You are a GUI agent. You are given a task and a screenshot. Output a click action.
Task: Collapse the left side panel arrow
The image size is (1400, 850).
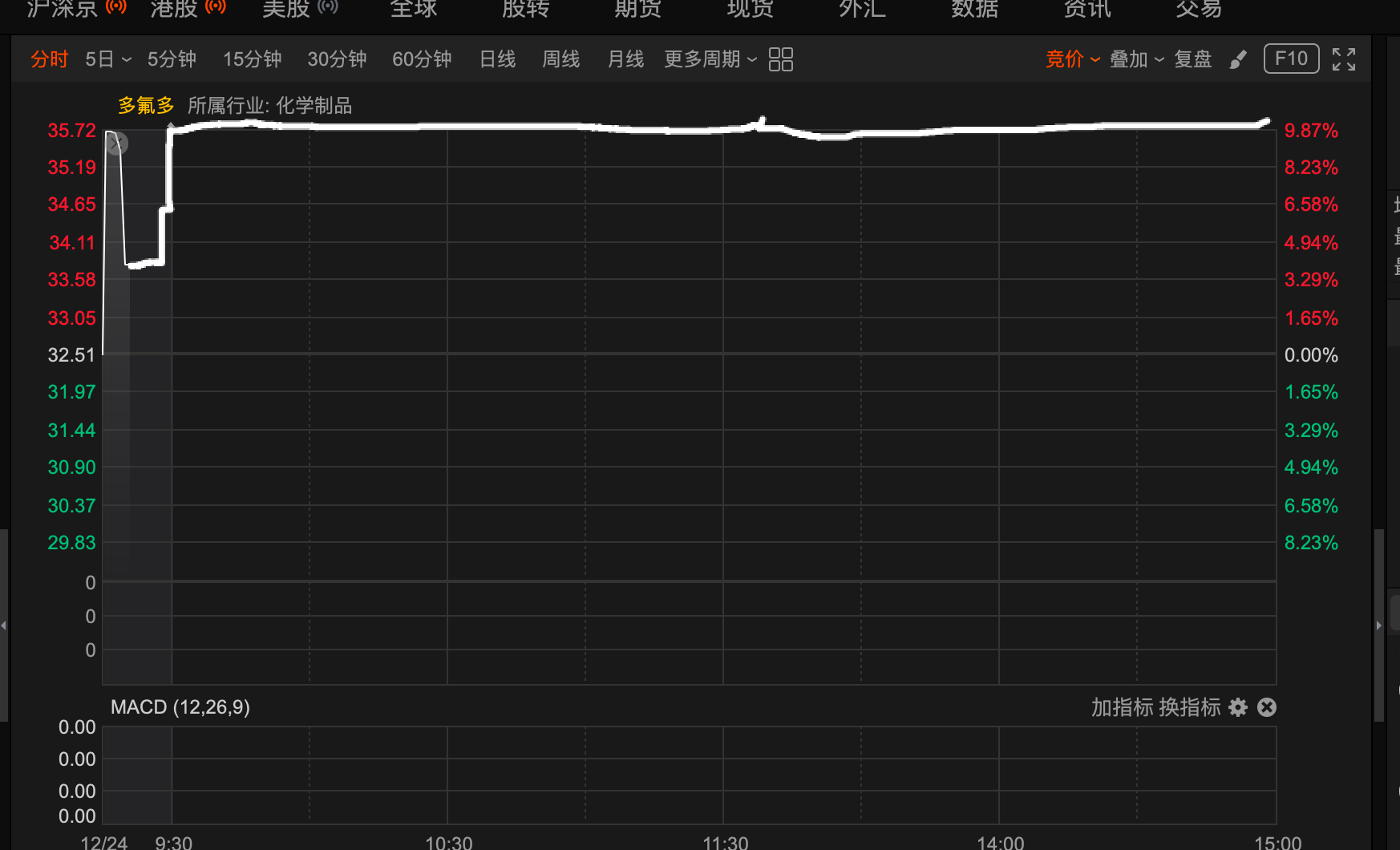pyautogui.click(x=4, y=625)
